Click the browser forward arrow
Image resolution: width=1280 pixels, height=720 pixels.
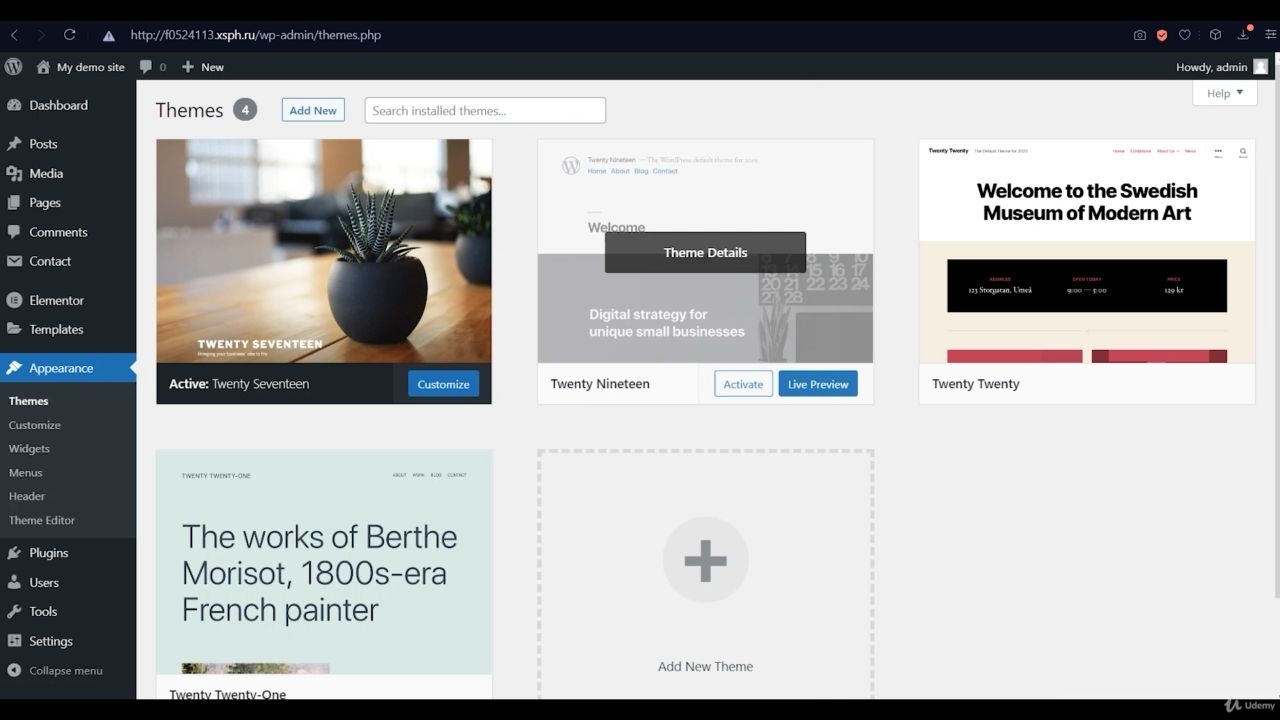[41, 35]
